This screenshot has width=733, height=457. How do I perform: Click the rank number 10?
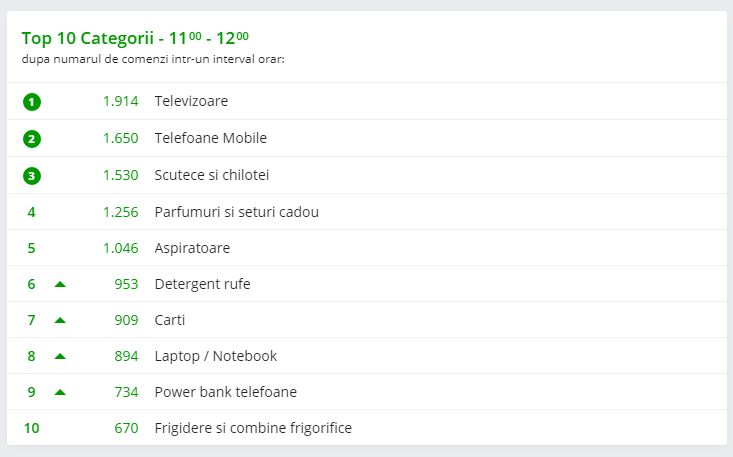pyautogui.click(x=32, y=428)
